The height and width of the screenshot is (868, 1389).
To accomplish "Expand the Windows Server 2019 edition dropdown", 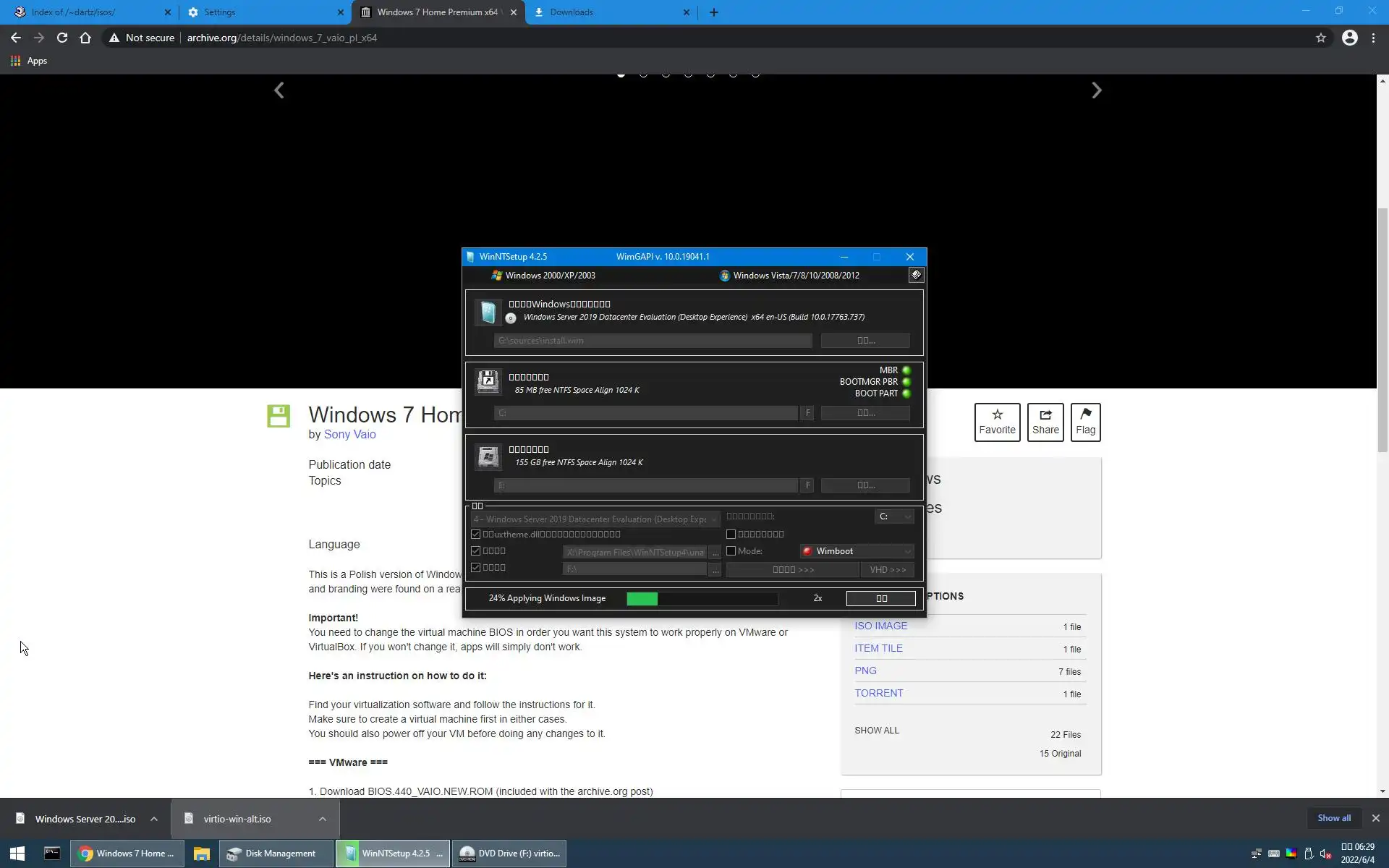I will 595,519.
